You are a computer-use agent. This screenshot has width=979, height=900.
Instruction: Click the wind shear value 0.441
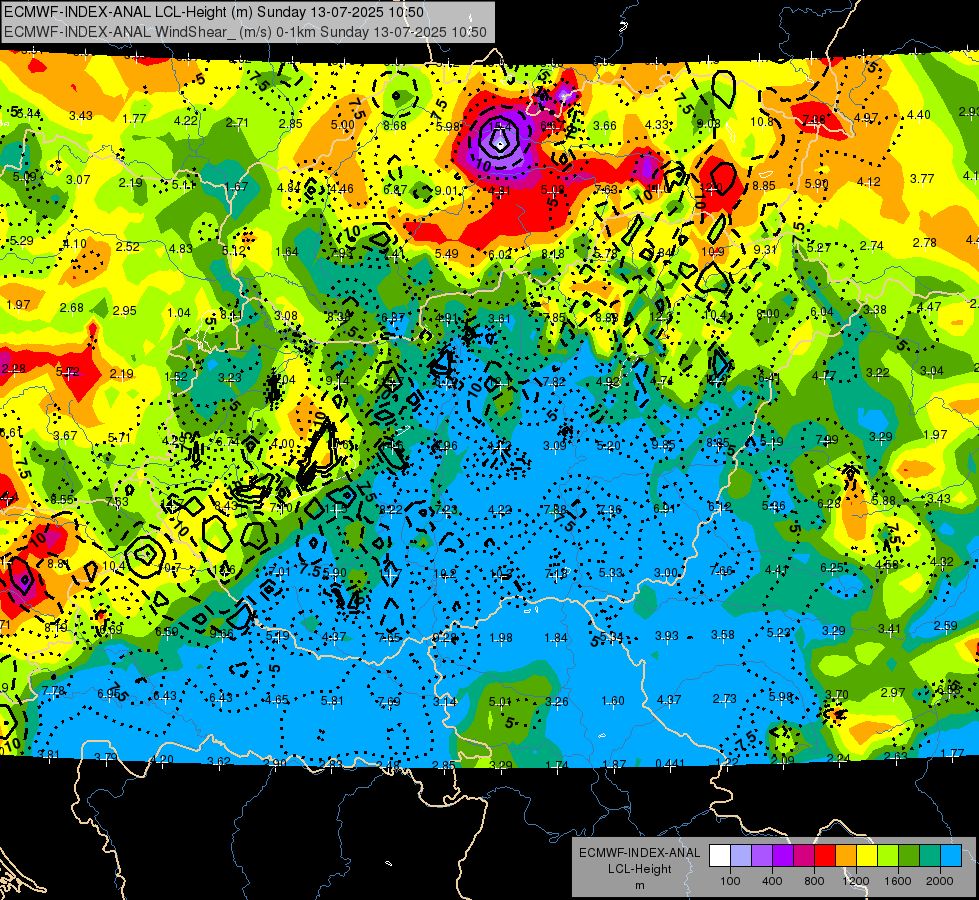[x=669, y=763]
